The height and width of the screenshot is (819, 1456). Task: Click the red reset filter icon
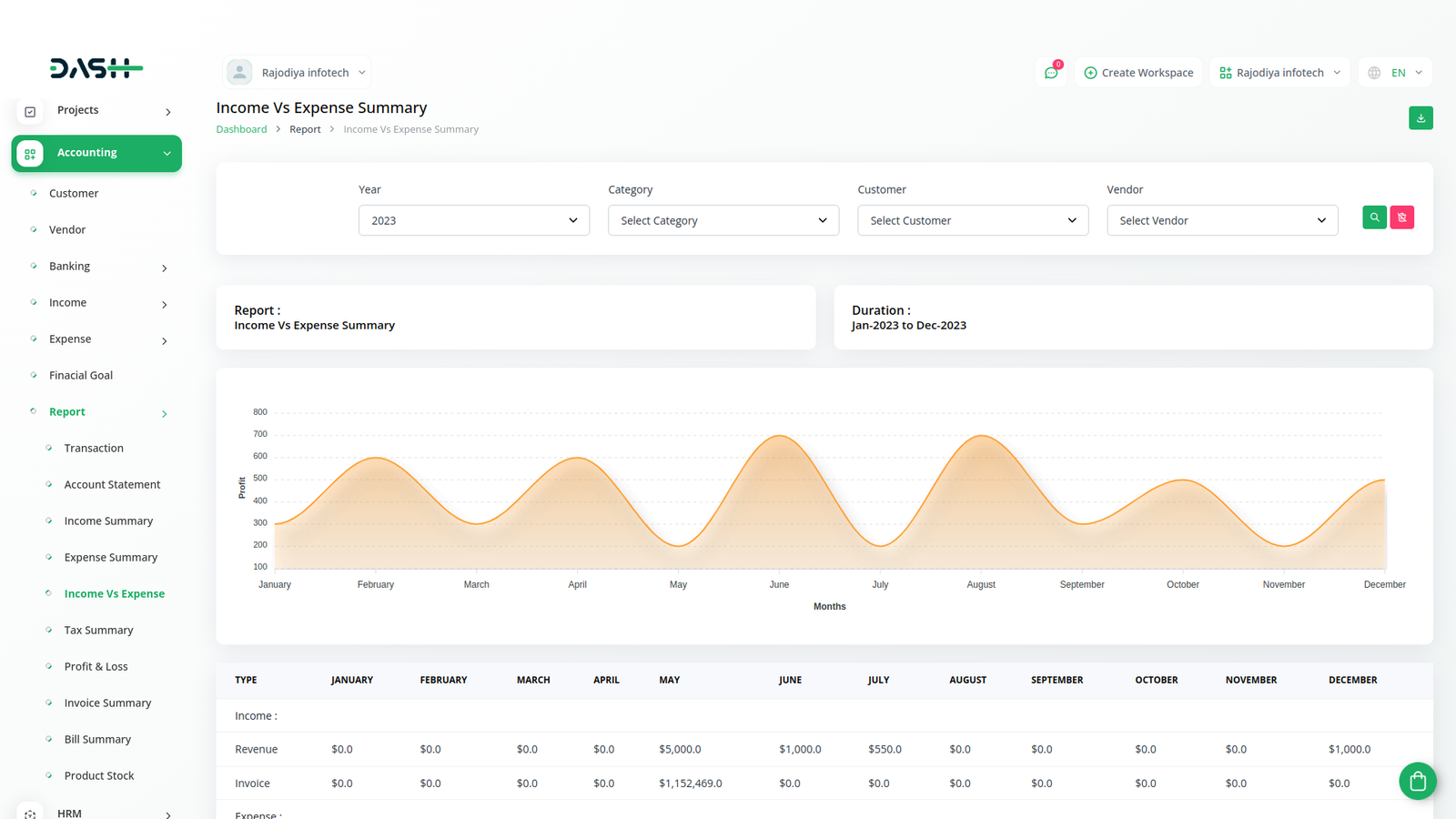[1401, 217]
